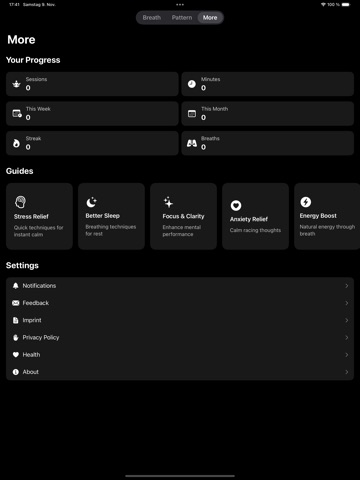Click the lungs icon beside Breaths
360x480 pixels.
tap(192, 143)
